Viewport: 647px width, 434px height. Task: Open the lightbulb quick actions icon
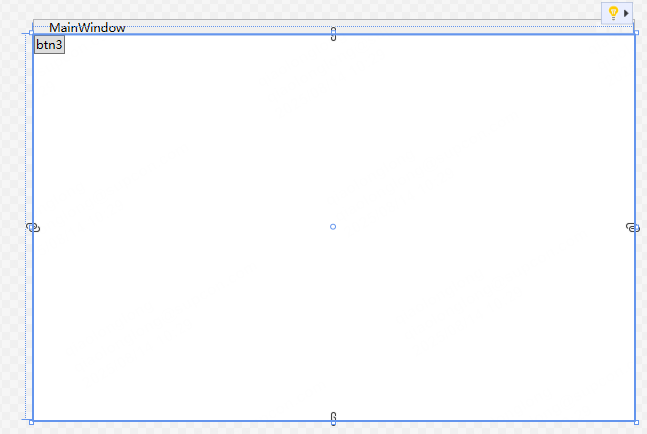click(x=613, y=13)
